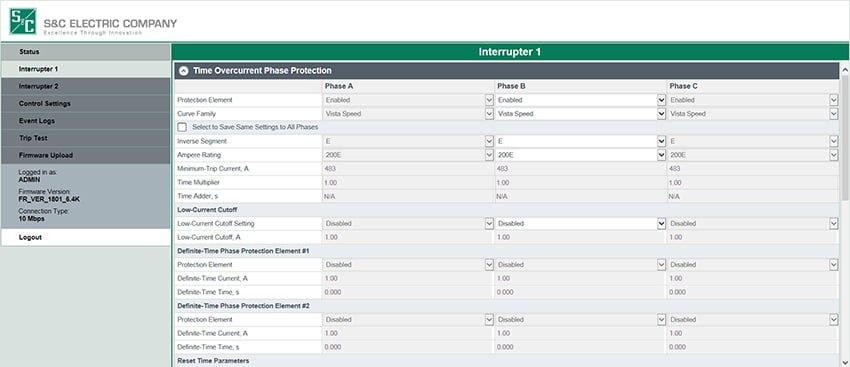Open Phase A Protection Element dropdown arrow
The width and height of the screenshot is (850, 367).
(x=489, y=100)
